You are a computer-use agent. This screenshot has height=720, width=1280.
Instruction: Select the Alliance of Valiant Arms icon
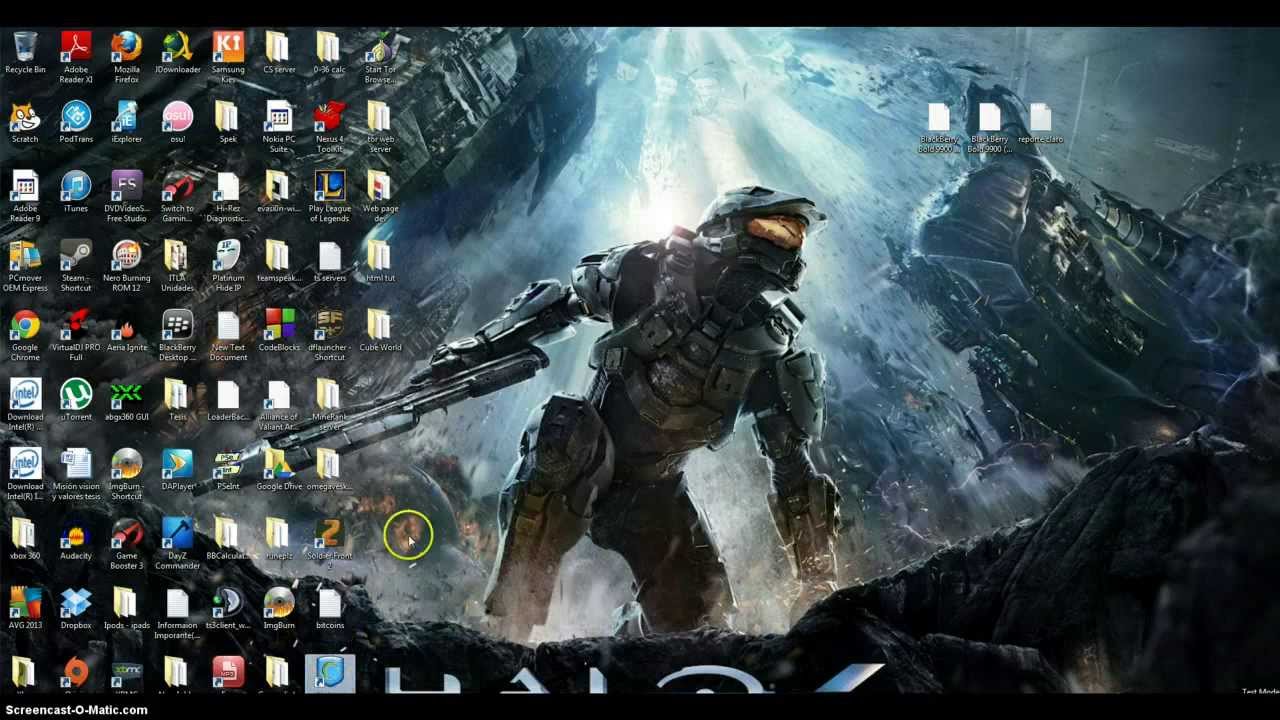click(279, 405)
